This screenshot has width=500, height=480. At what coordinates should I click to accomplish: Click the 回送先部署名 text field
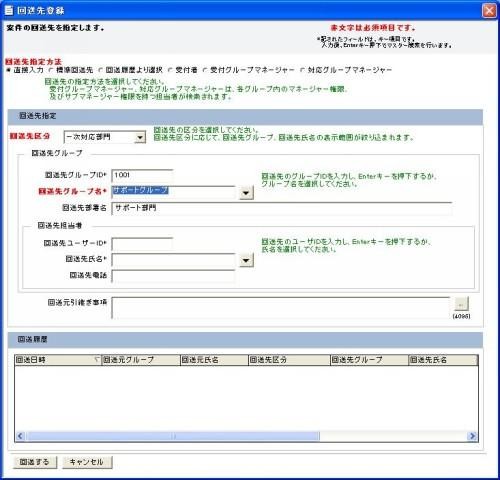(282, 208)
